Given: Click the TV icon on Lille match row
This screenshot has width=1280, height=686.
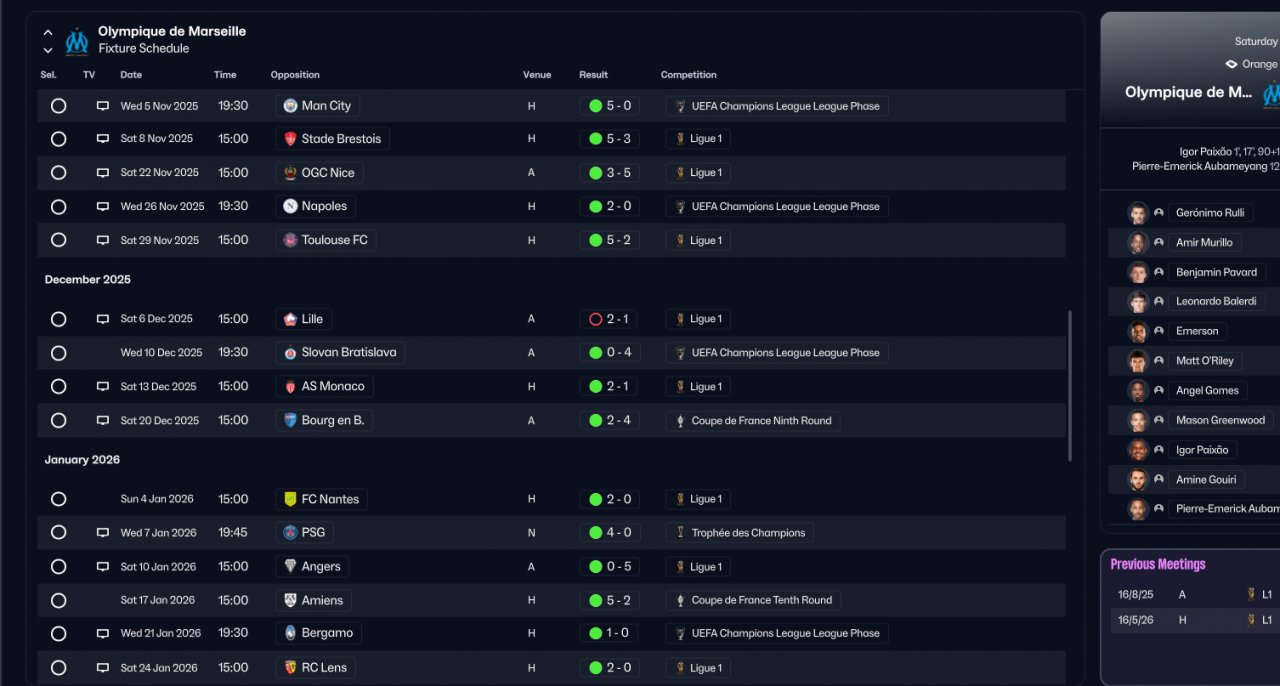Looking at the screenshot, I should [x=102, y=319].
